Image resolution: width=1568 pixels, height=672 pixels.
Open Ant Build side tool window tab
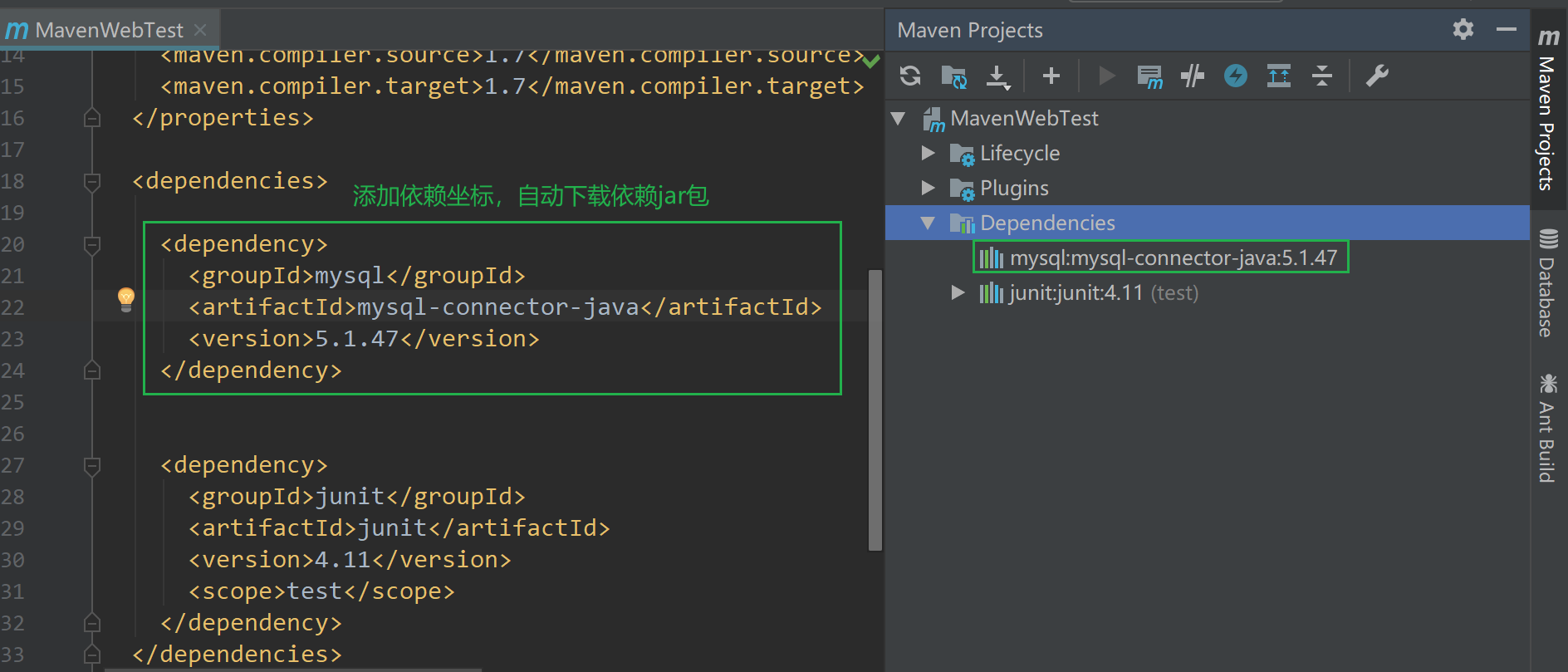(x=1548, y=428)
